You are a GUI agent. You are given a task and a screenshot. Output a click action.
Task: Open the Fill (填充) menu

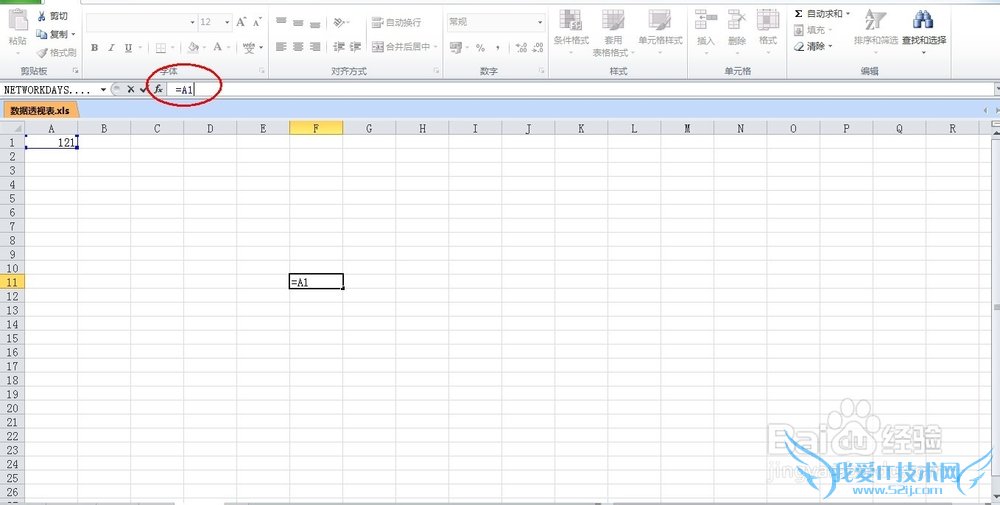pyautogui.click(x=813, y=30)
